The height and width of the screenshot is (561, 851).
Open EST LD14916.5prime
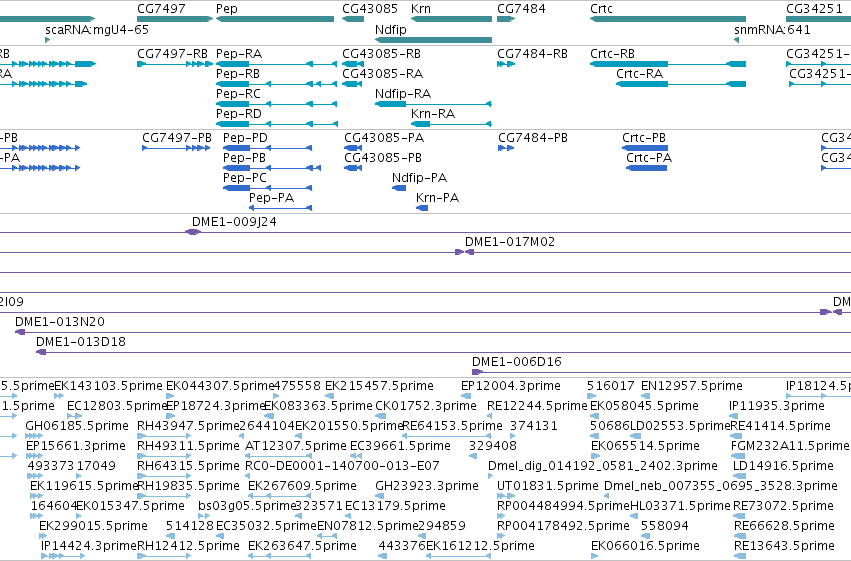pyautogui.click(x=783, y=466)
